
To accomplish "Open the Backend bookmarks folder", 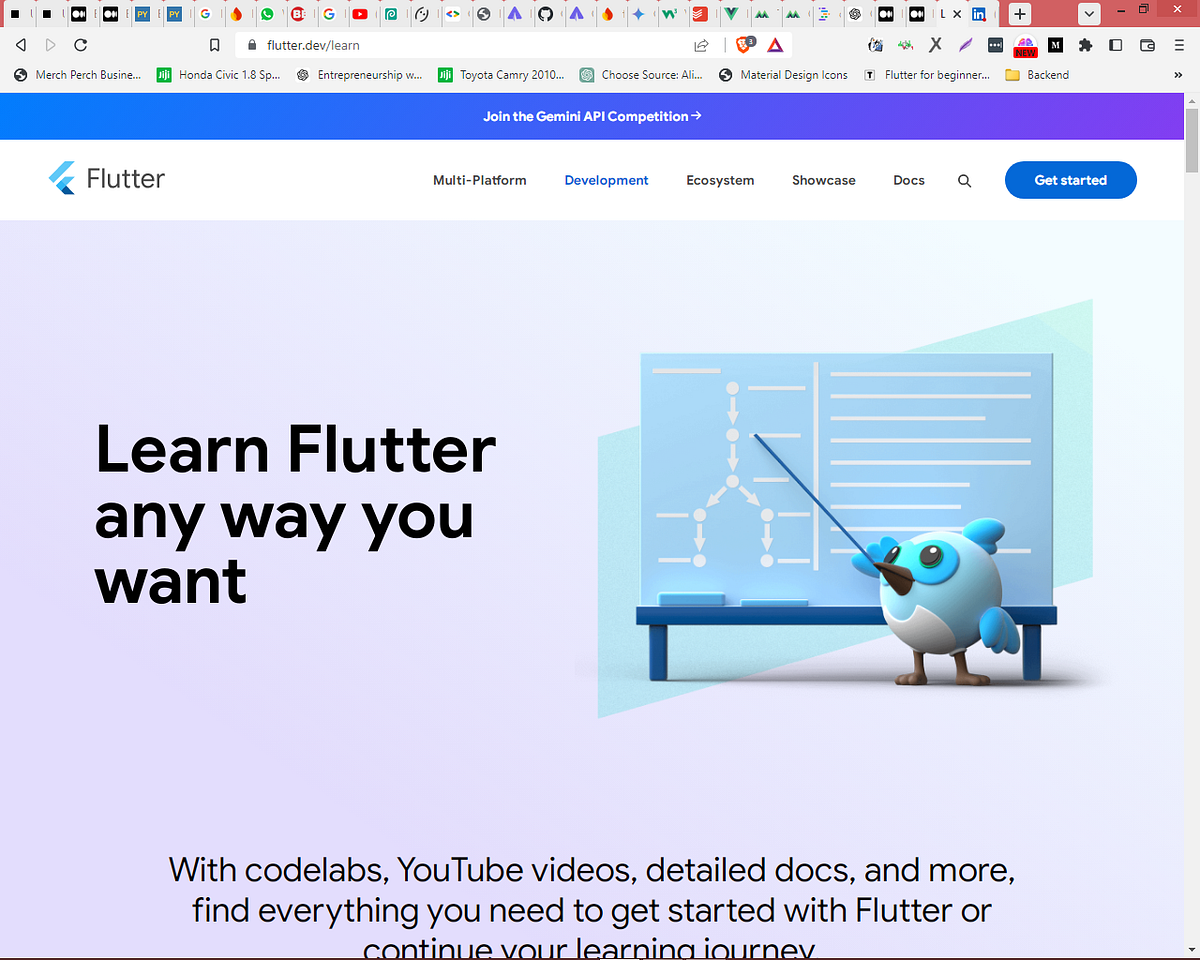I will 1037,75.
